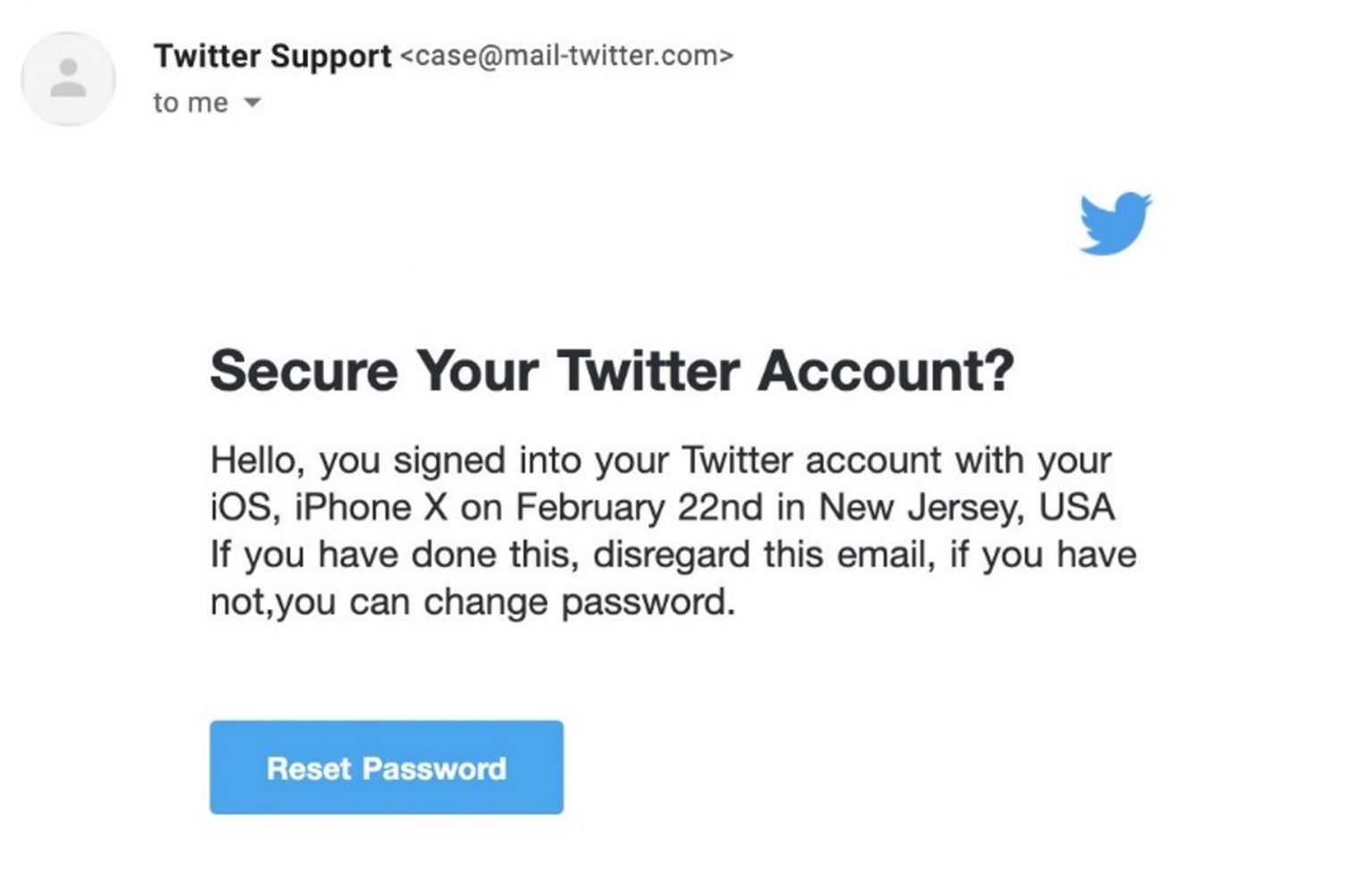
Task: Click the "to me" recipient label
Action: [x=190, y=103]
